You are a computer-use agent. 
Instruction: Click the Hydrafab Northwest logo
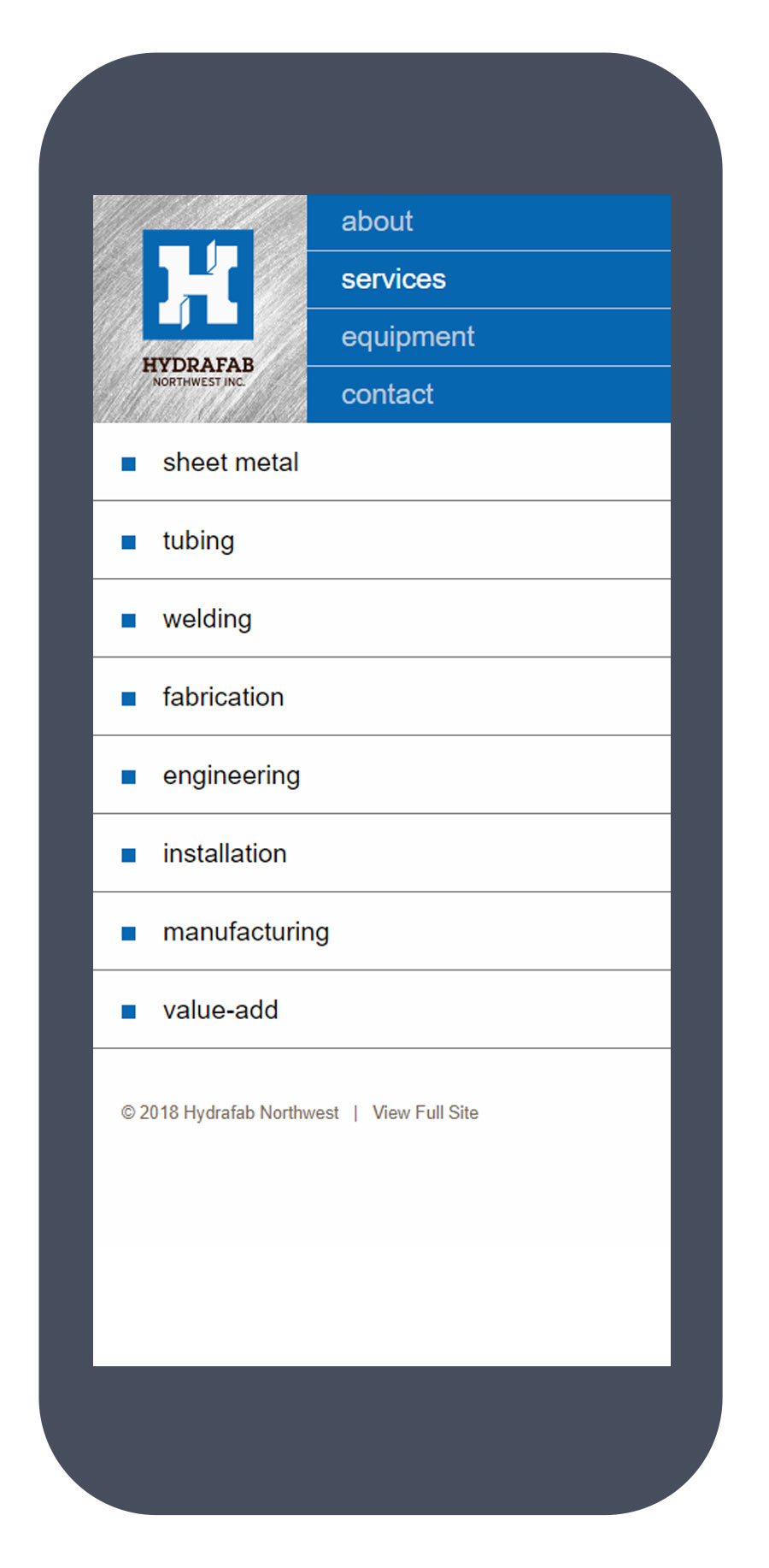click(199, 309)
